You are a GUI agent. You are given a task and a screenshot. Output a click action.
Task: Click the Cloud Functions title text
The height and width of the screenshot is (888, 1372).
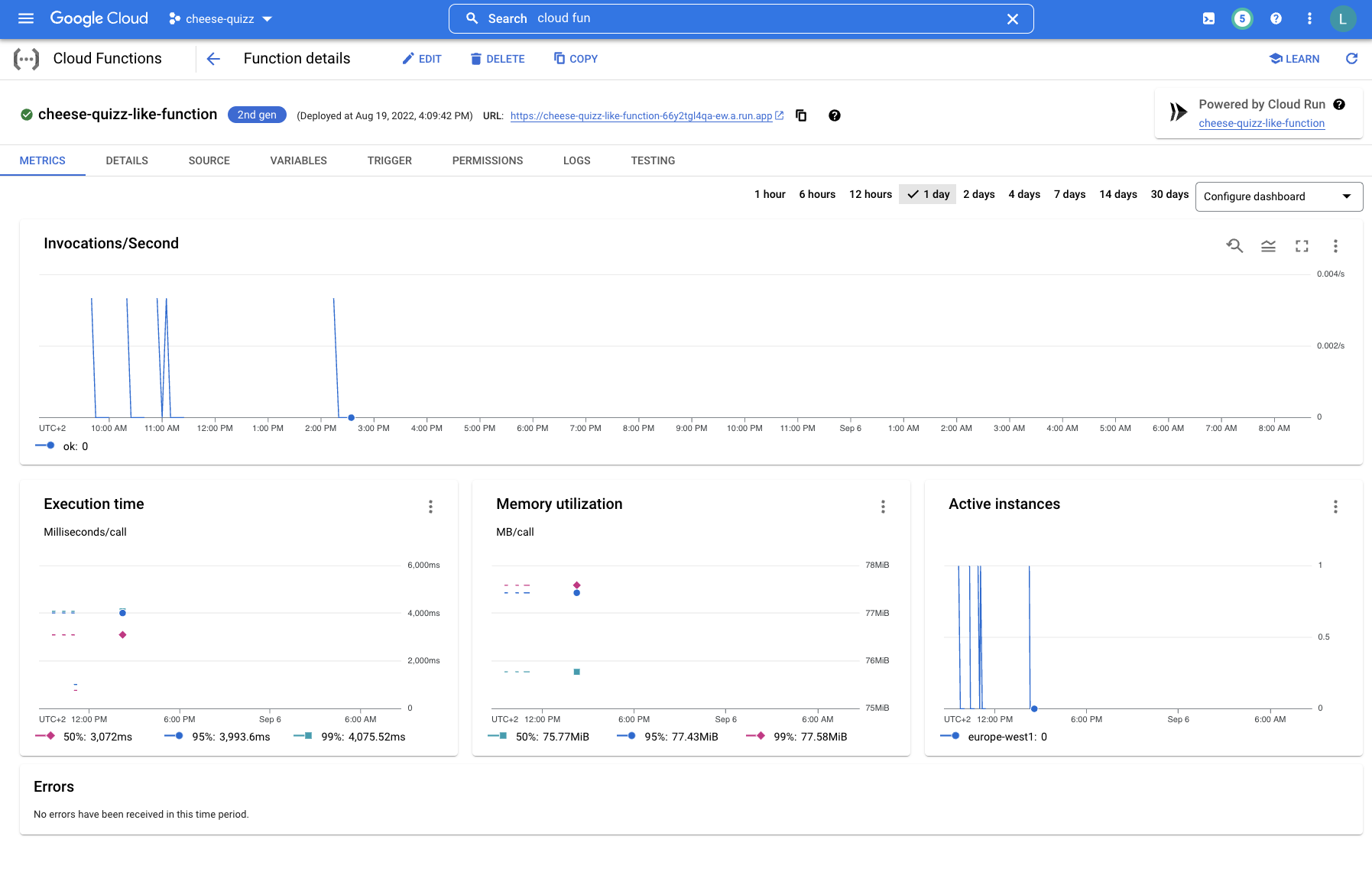[108, 59]
